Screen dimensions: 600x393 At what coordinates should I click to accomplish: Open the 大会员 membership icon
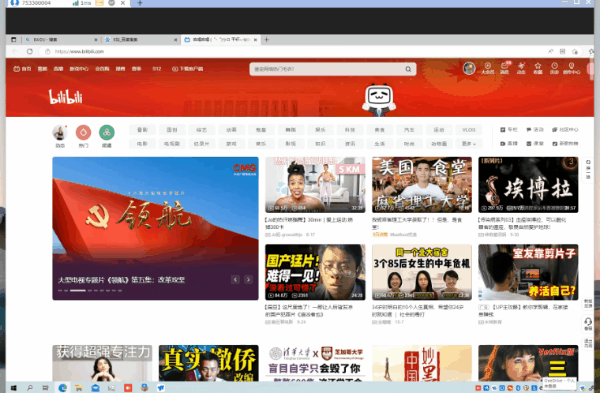click(x=488, y=68)
